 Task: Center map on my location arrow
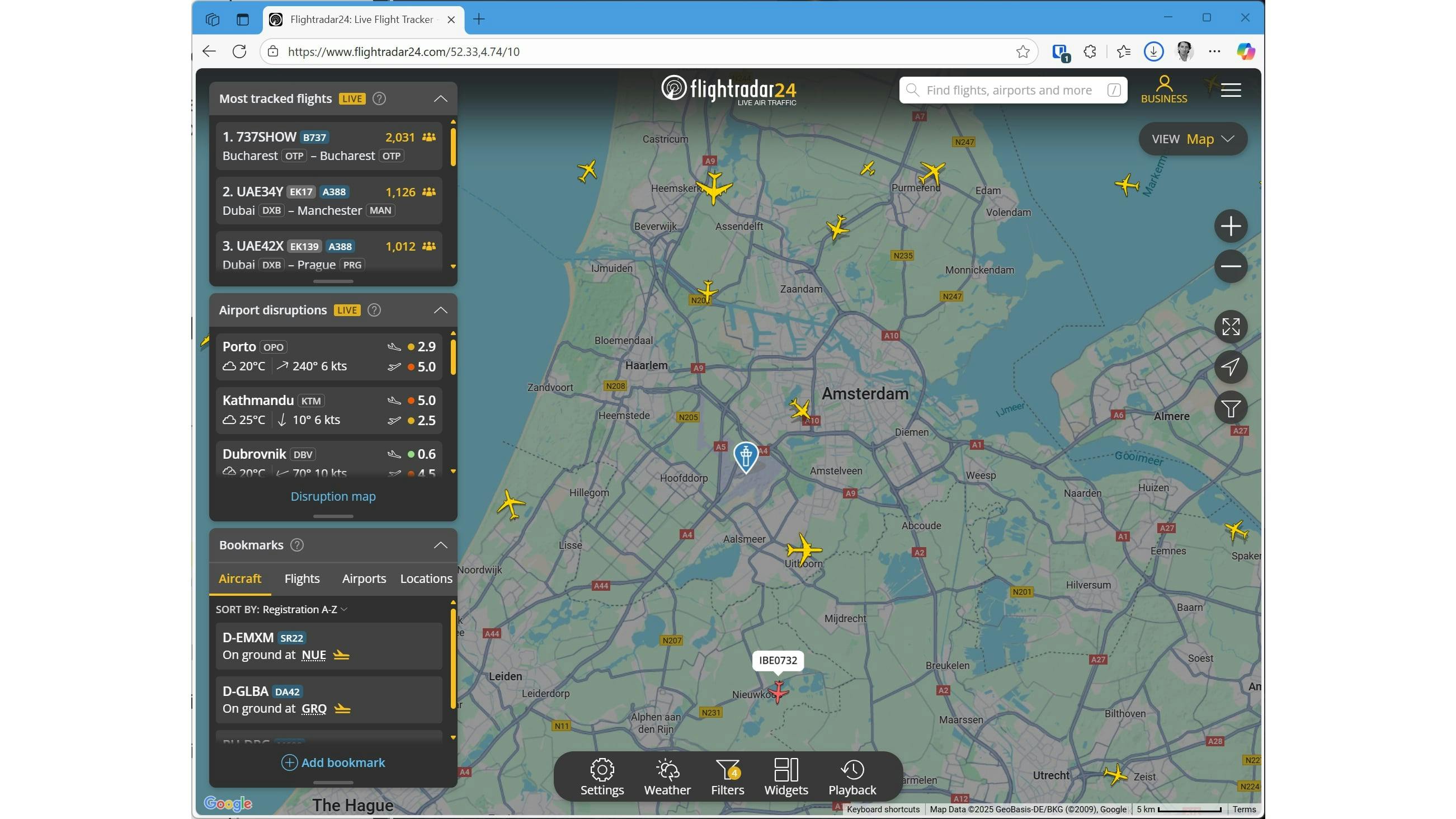(x=1230, y=367)
